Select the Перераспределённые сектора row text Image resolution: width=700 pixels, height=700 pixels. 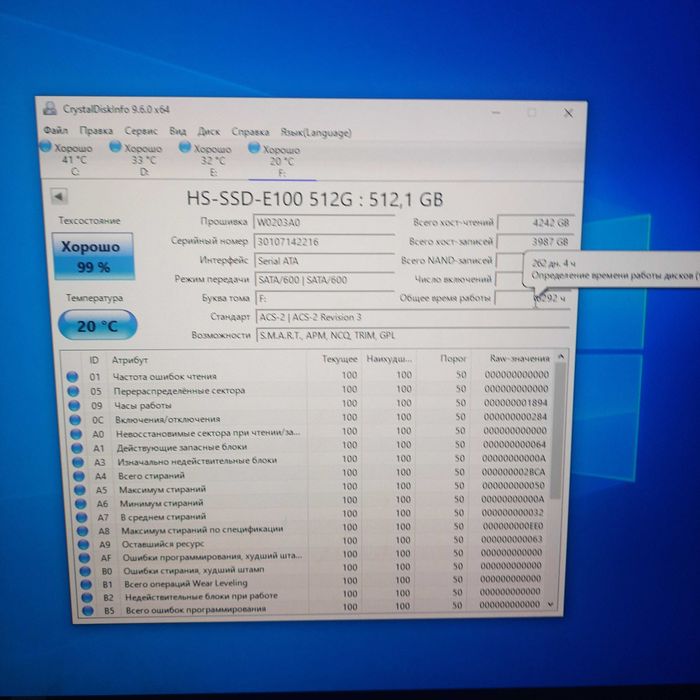[179, 391]
